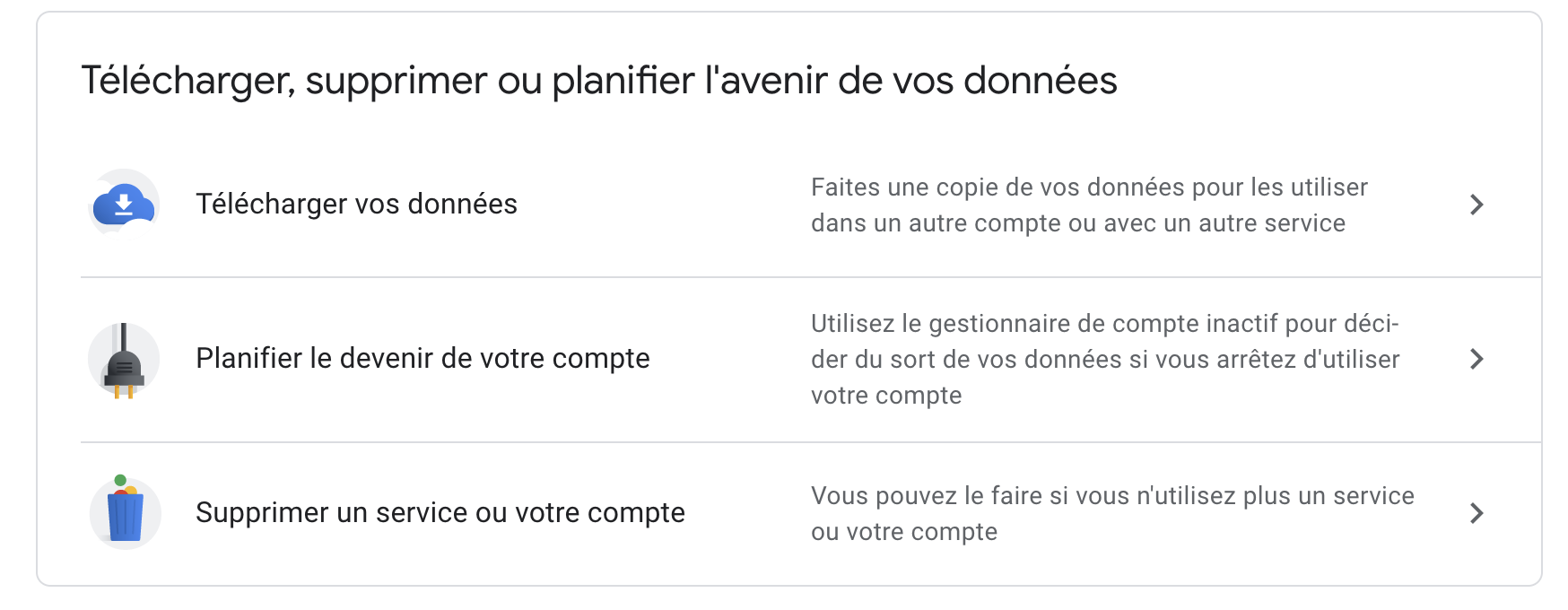Open 'Télécharger vos données'
The width and height of the screenshot is (1568, 610).
pos(355,205)
